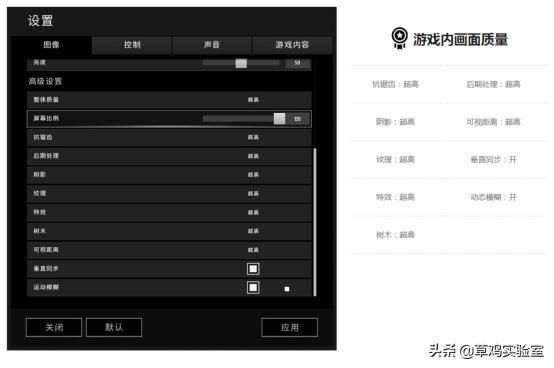Click the 特效：超高 text in the right summary
The image size is (554, 368).
(x=395, y=197)
